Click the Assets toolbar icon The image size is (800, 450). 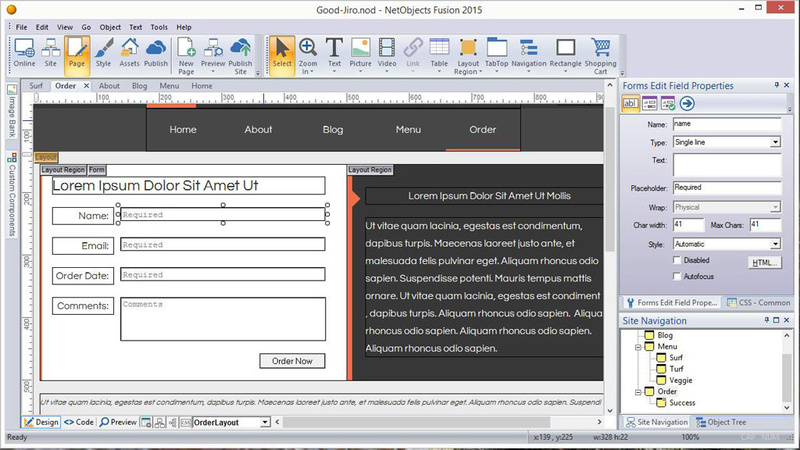(x=129, y=52)
